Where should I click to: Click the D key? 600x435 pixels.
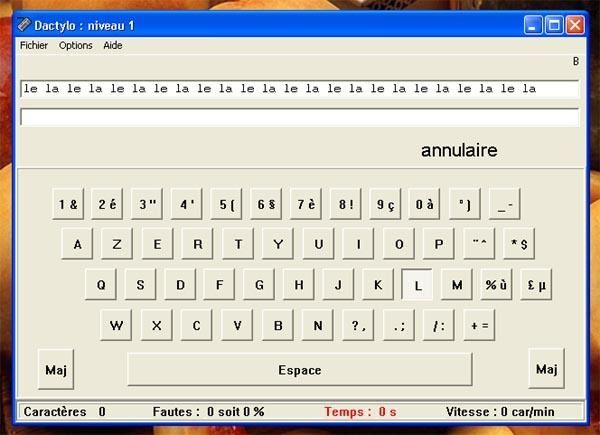pos(180,285)
